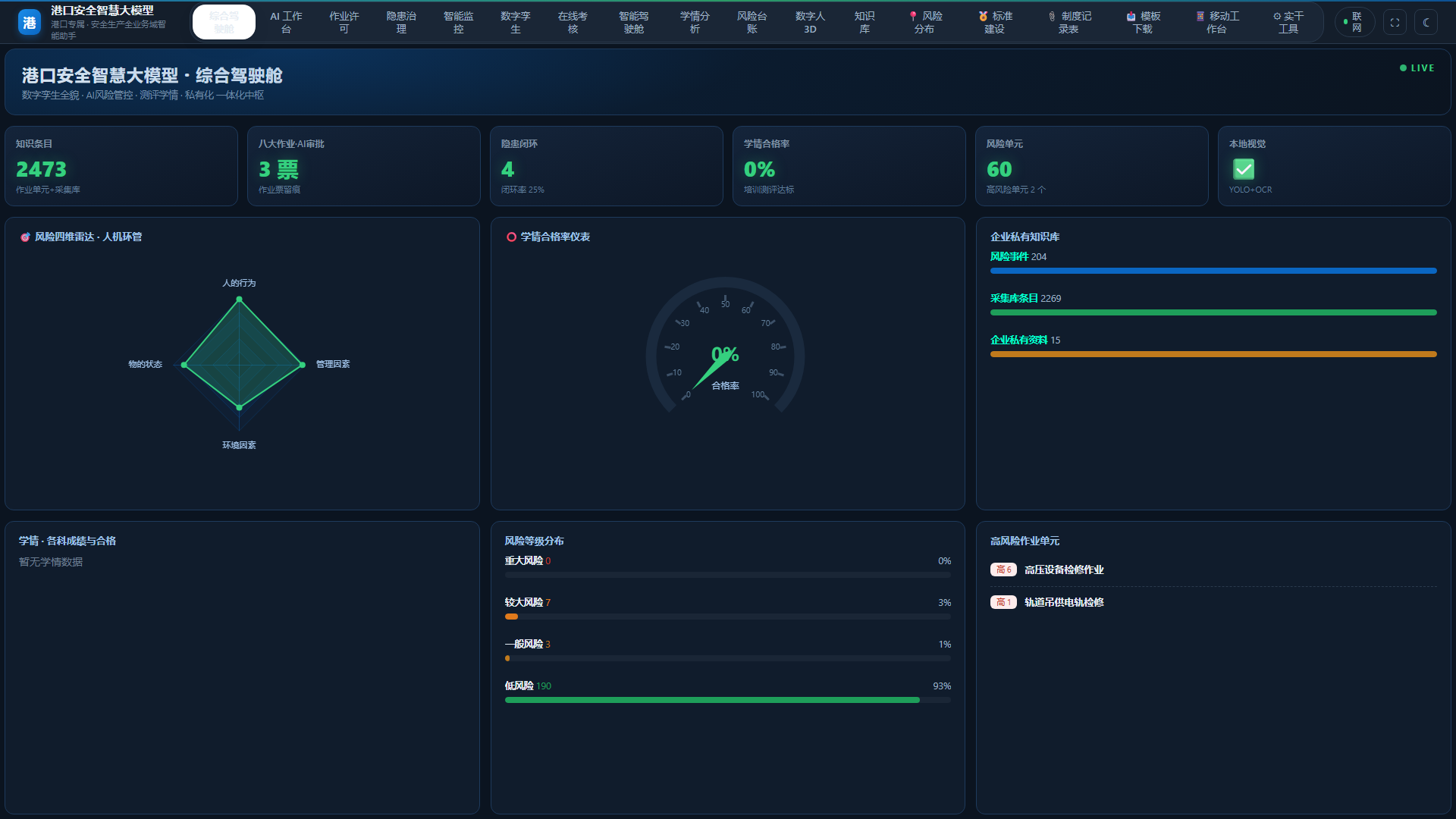Open the 智能监控 tab
Image resolution: width=1456 pixels, height=819 pixels.
(459, 23)
